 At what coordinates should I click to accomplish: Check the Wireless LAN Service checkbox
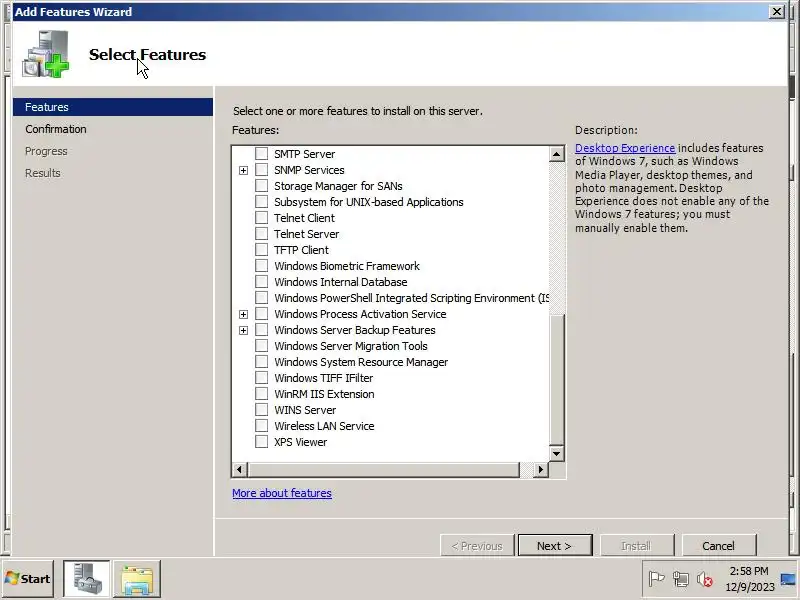261,426
